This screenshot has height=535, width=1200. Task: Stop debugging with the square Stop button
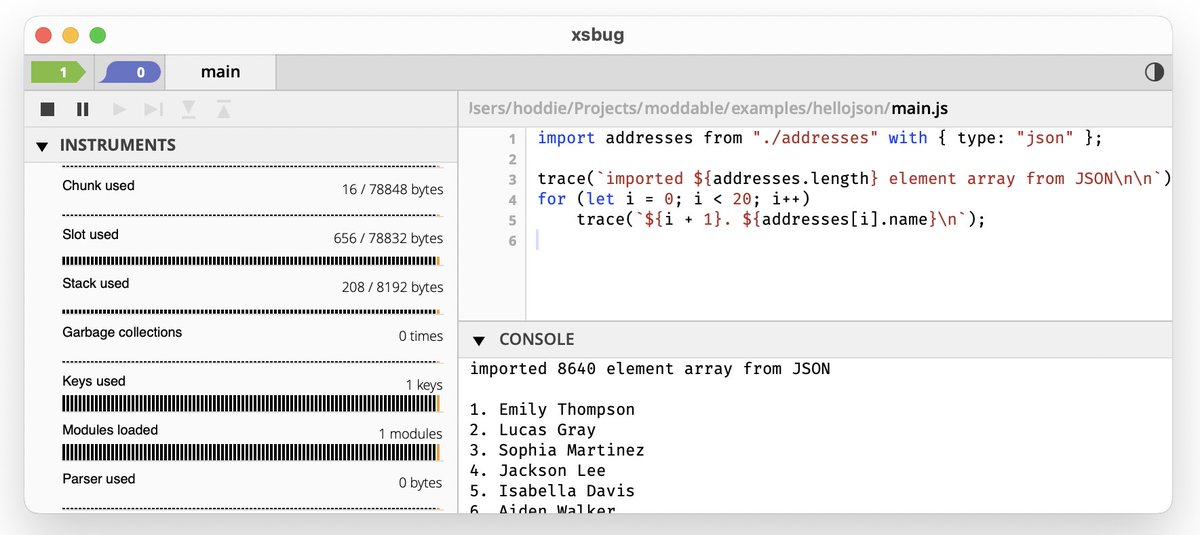[47, 109]
